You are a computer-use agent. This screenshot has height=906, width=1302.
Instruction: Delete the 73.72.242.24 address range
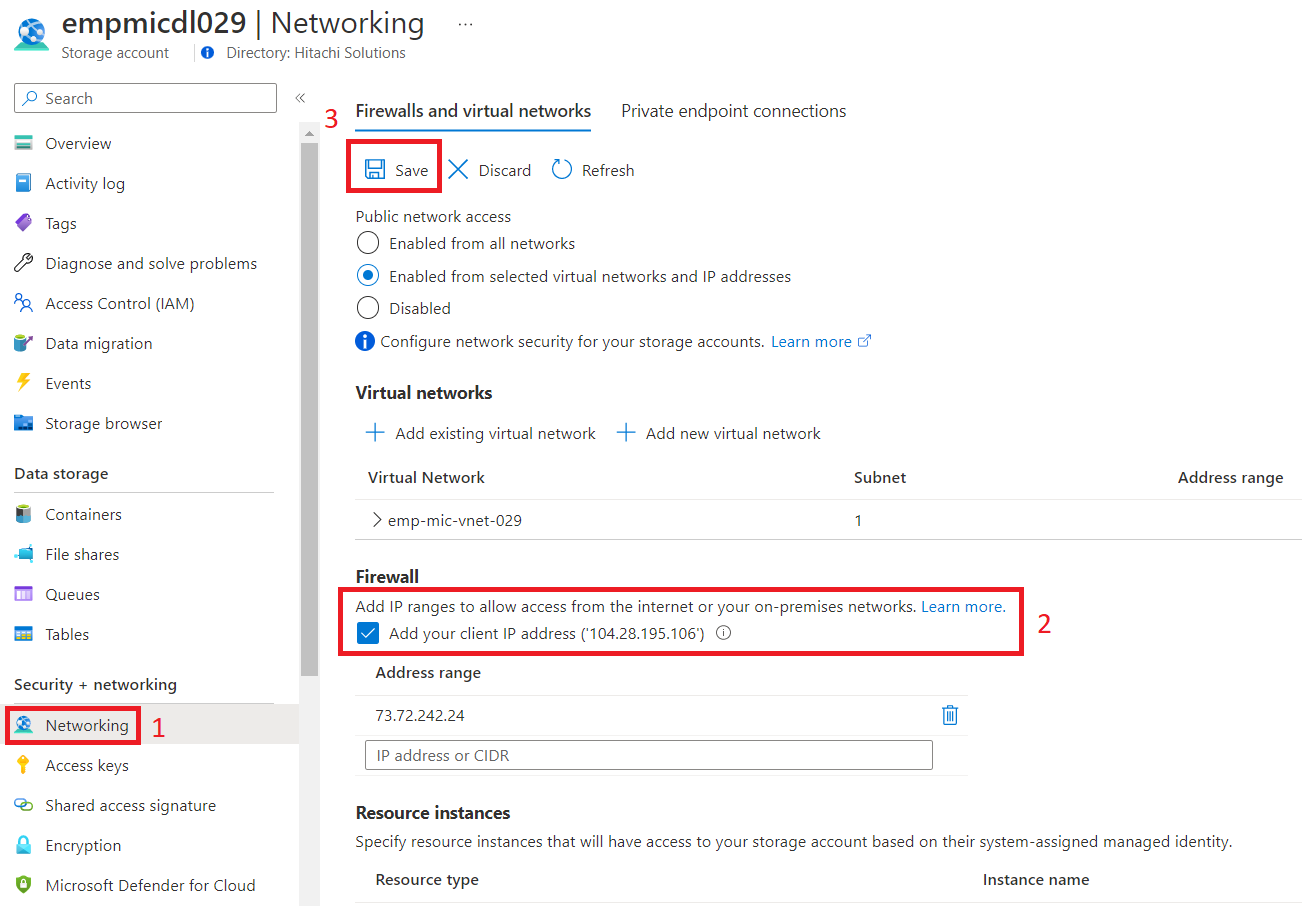[950, 715]
